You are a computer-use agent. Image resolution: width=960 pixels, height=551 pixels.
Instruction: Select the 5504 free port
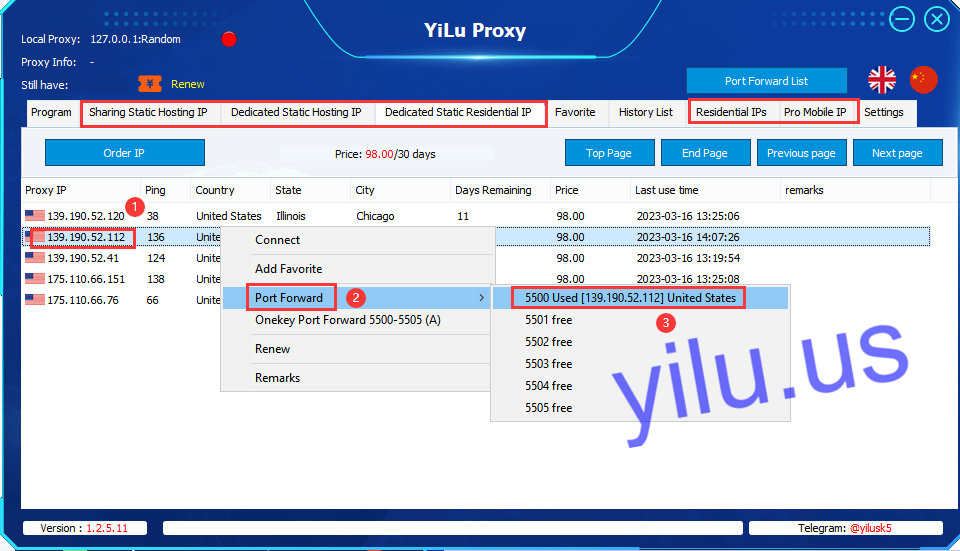click(x=640, y=386)
